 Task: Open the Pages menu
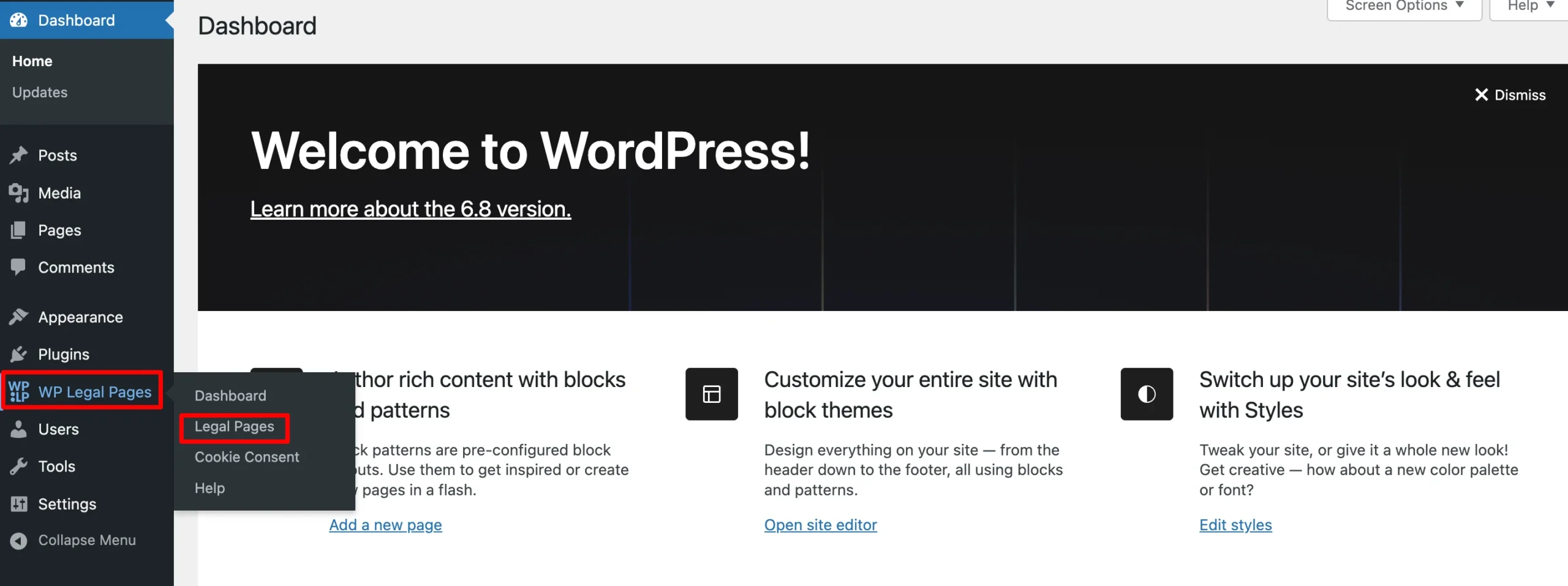[x=87, y=230]
